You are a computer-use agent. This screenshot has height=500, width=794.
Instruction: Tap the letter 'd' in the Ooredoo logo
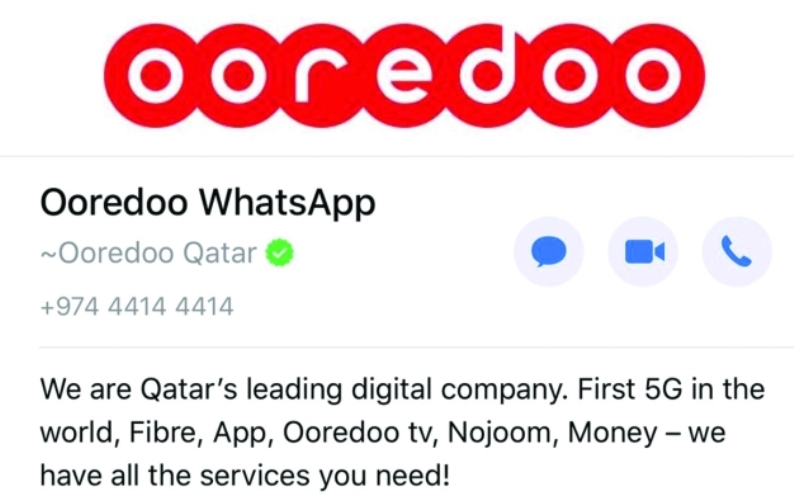coord(486,66)
